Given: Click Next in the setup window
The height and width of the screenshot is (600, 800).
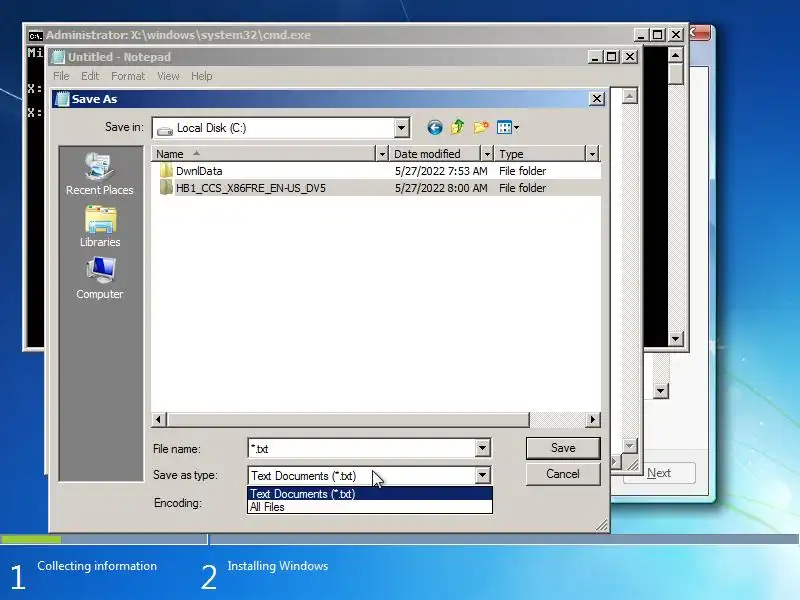Looking at the screenshot, I should [659, 473].
